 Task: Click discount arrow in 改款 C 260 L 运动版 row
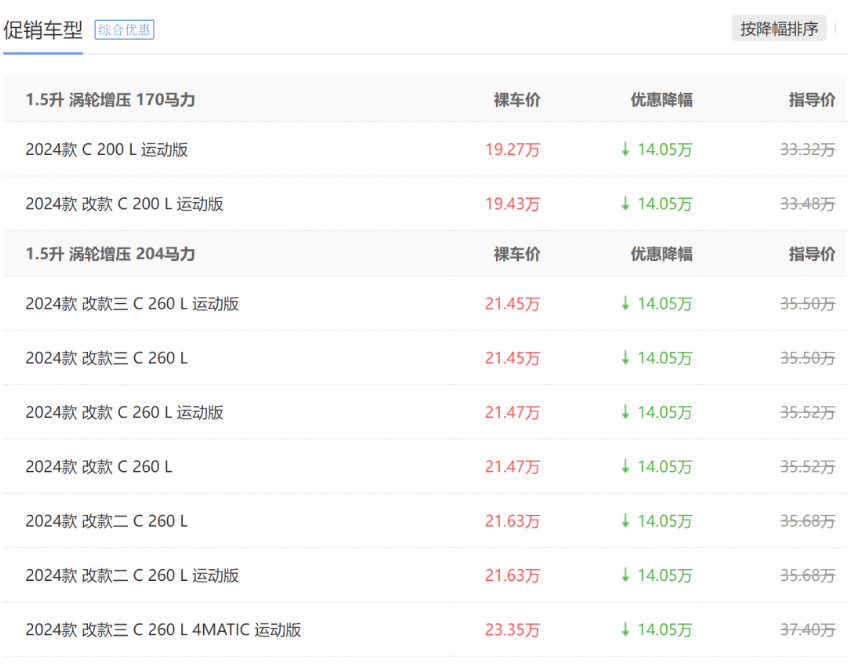(626, 412)
